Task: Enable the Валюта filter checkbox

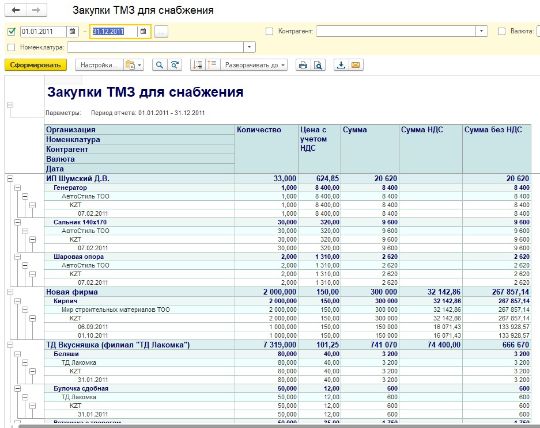Action: click(x=502, y=31)
